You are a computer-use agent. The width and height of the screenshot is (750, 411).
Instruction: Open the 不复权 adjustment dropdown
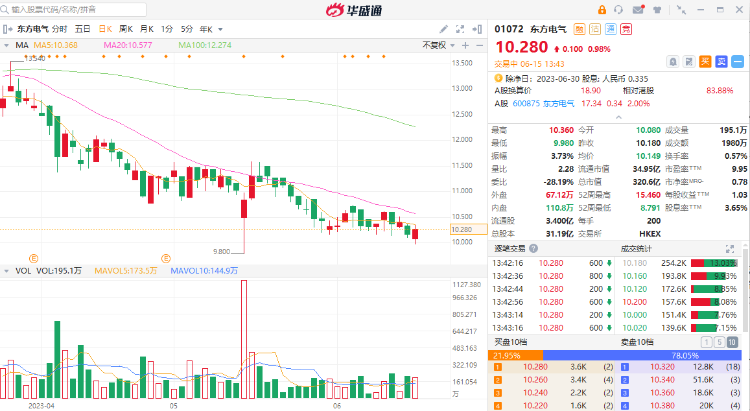pyautogui.click(x=439, y=45)
